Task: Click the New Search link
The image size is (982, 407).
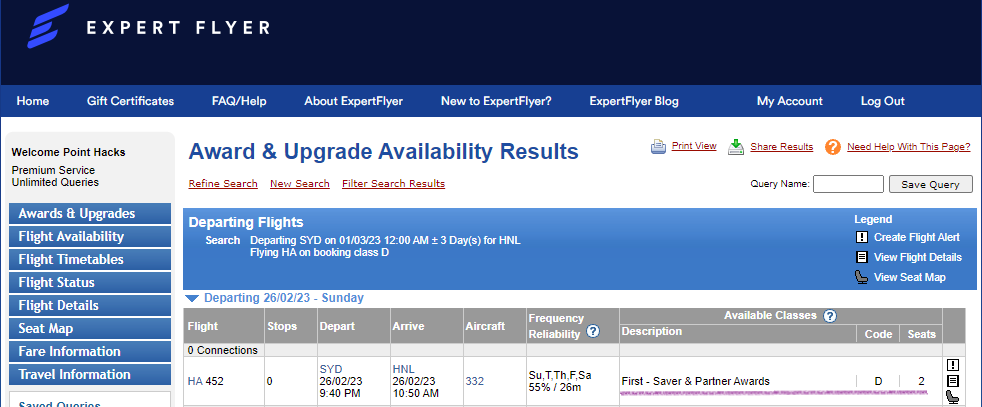Action: pyautogui.click(x=299, y=183)
